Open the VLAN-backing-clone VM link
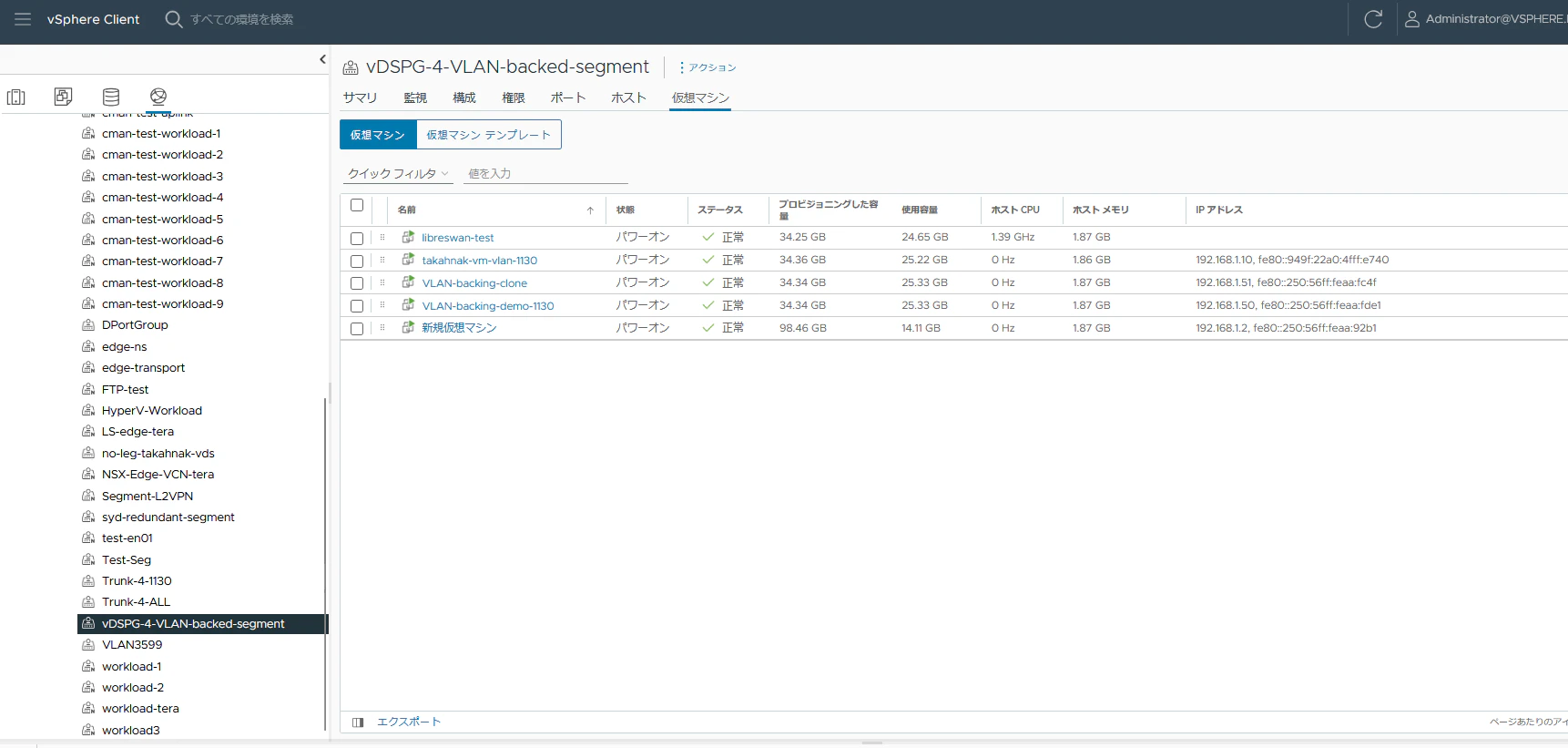The width and height of the screenshot is (1568, 748). click(x=474, y=283)
